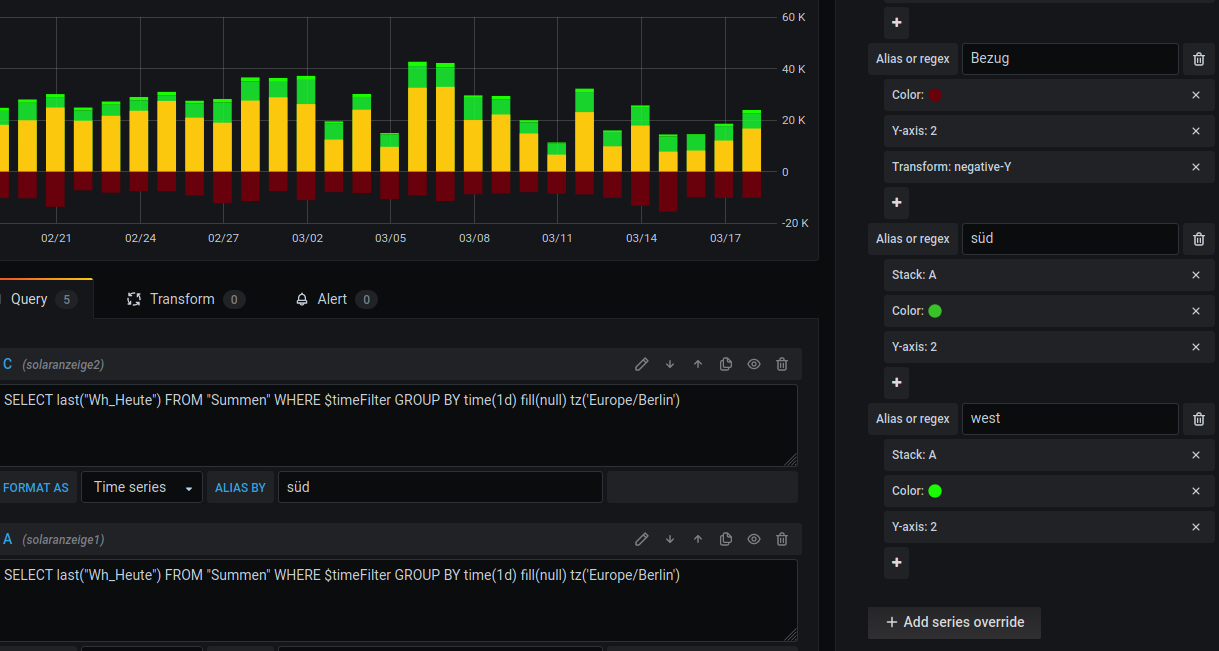Click the Alias By field containing süd
1219x651 pixels.
pyautogui.click(x=440, y=487)
